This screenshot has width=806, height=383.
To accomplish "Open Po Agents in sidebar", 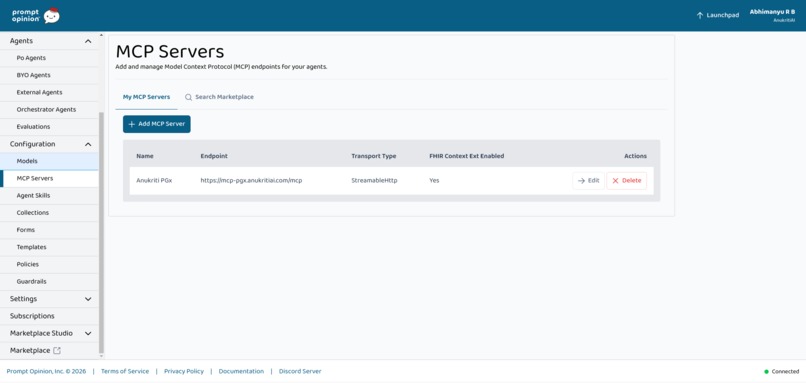I will point(49,58).
